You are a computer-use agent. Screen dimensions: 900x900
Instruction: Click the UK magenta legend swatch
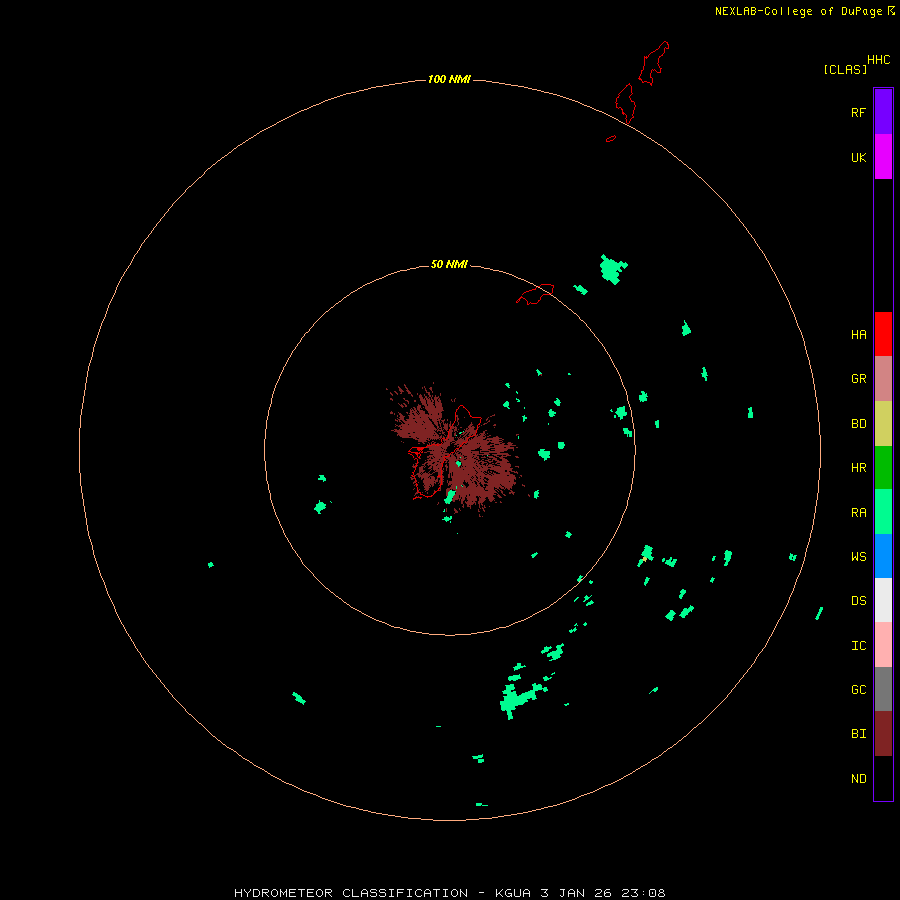[x=883, y=157]
